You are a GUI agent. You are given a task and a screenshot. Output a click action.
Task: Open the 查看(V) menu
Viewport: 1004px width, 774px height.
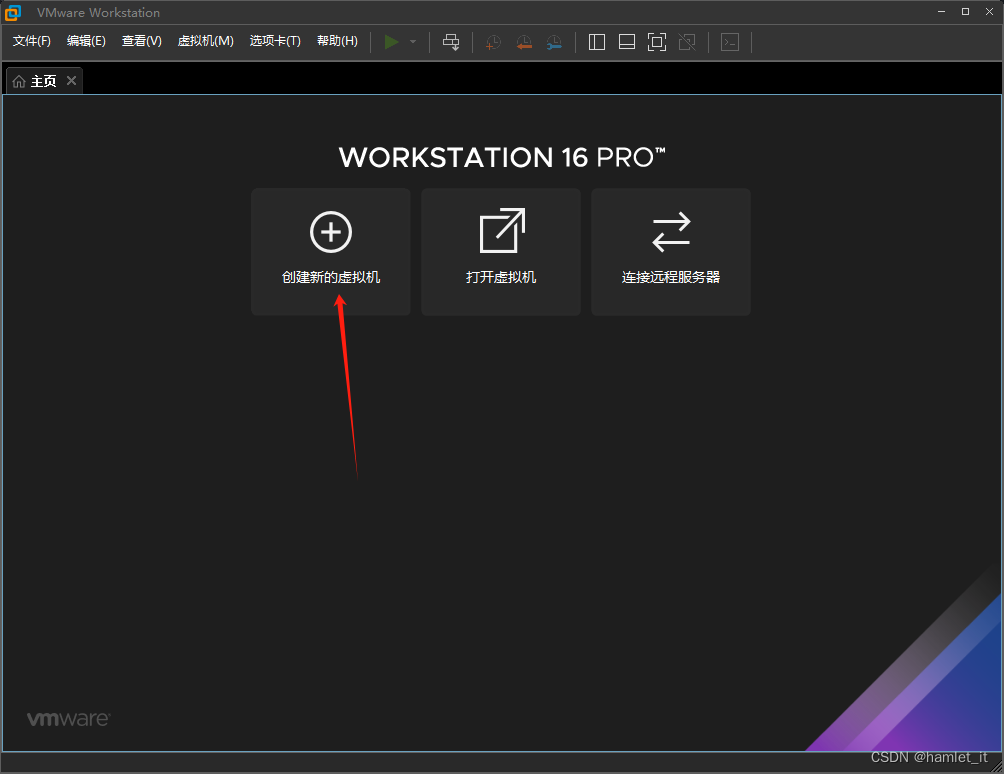tap(142, 41)
